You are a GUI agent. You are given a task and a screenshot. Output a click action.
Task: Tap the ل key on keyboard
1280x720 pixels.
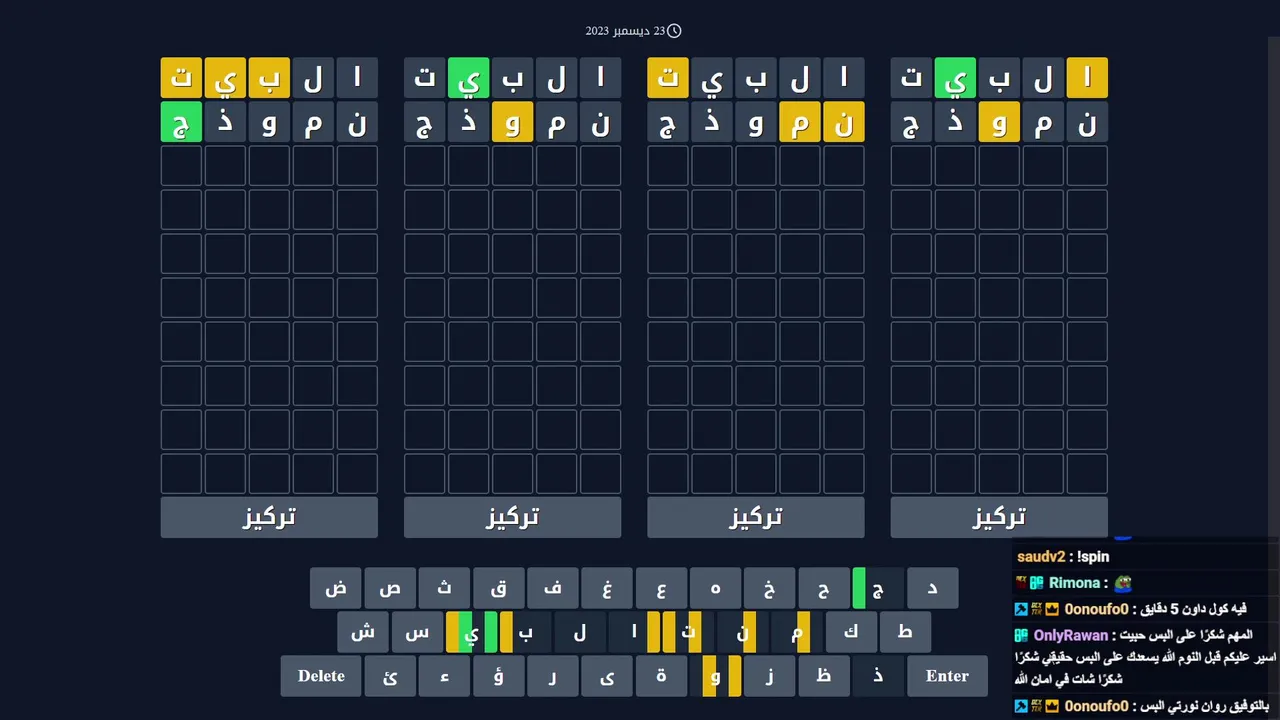580,632
